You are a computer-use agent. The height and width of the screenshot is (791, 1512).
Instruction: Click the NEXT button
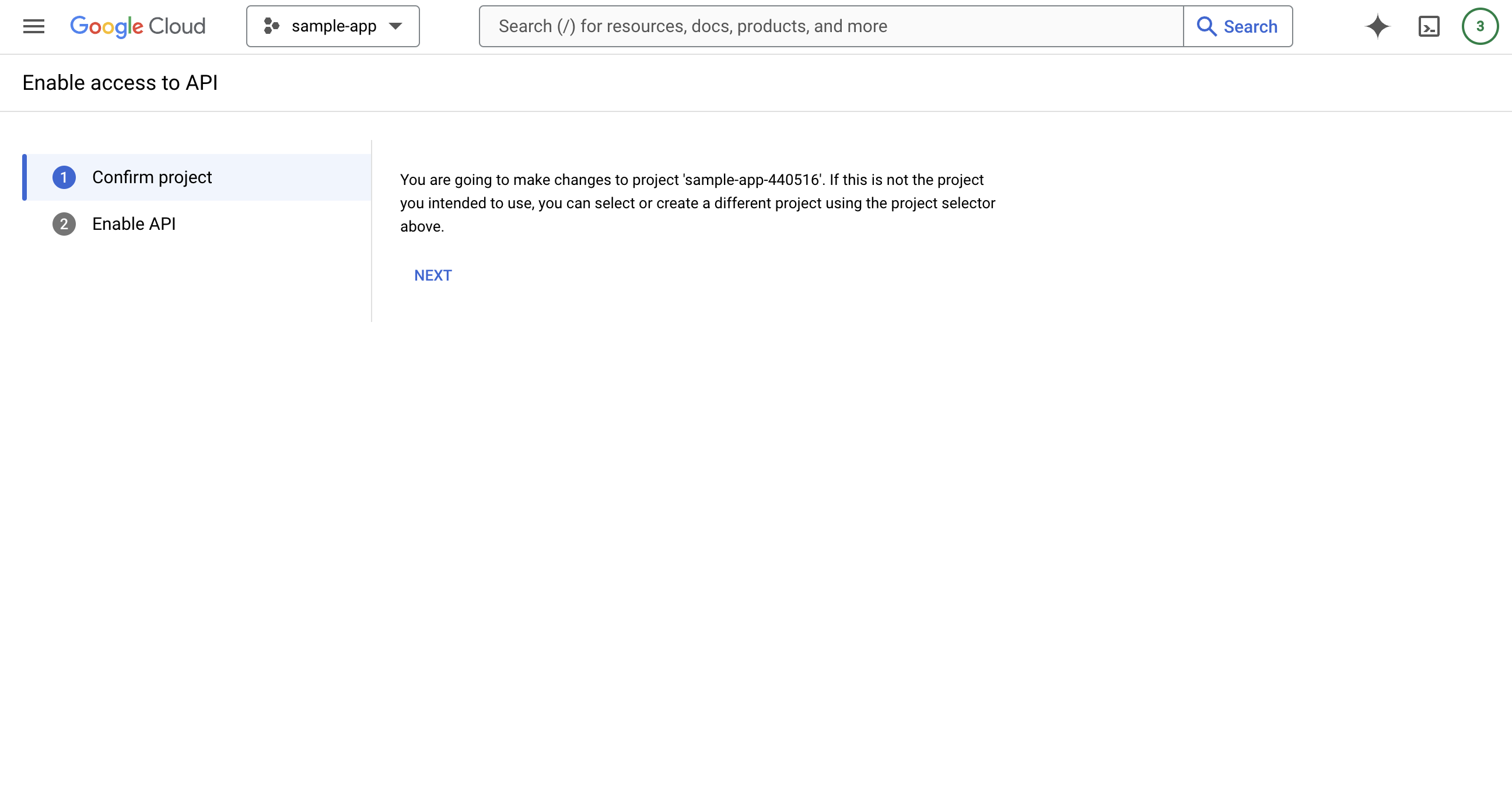pos(433,275)
